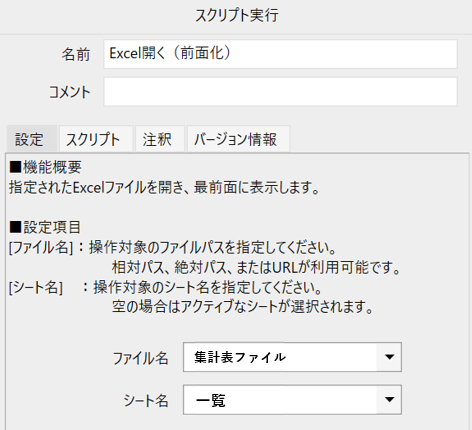The height and width of the screenshot is (430, 472).
Task: Click the 指定されたExcelファイルを開き description line
Action: (x=164, y=187)
